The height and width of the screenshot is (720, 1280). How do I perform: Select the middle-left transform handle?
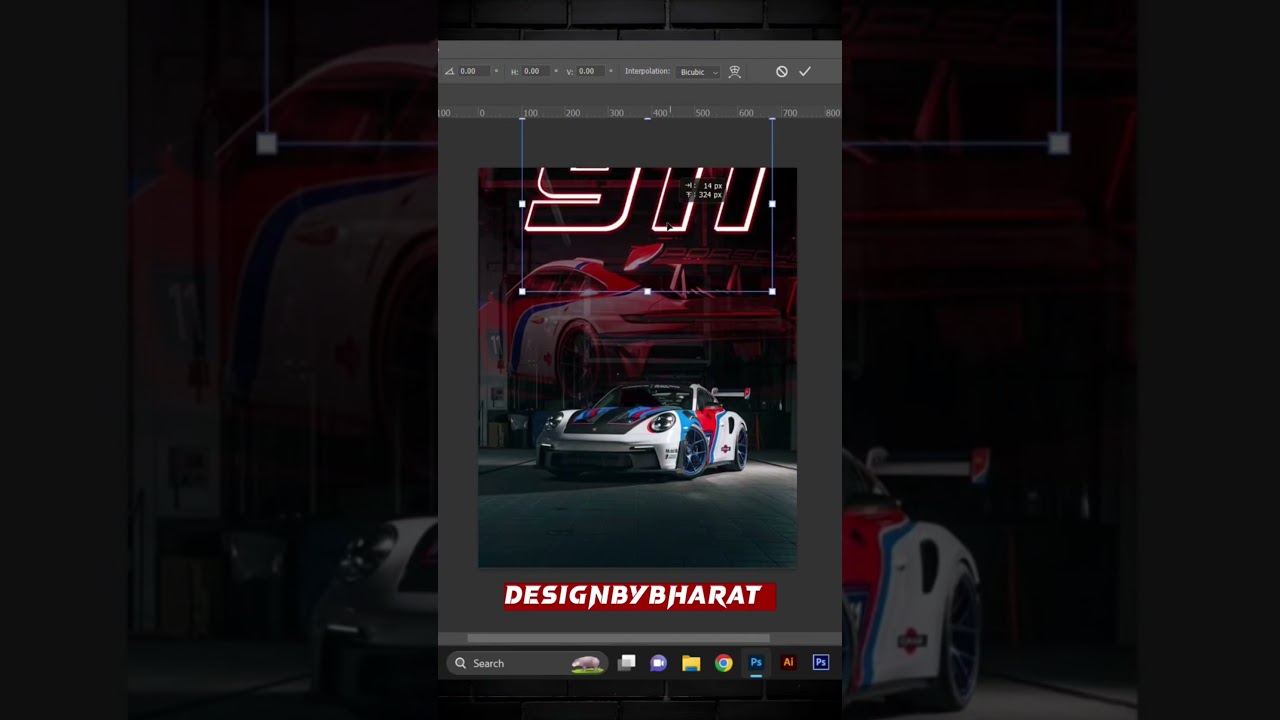(522, 204)
